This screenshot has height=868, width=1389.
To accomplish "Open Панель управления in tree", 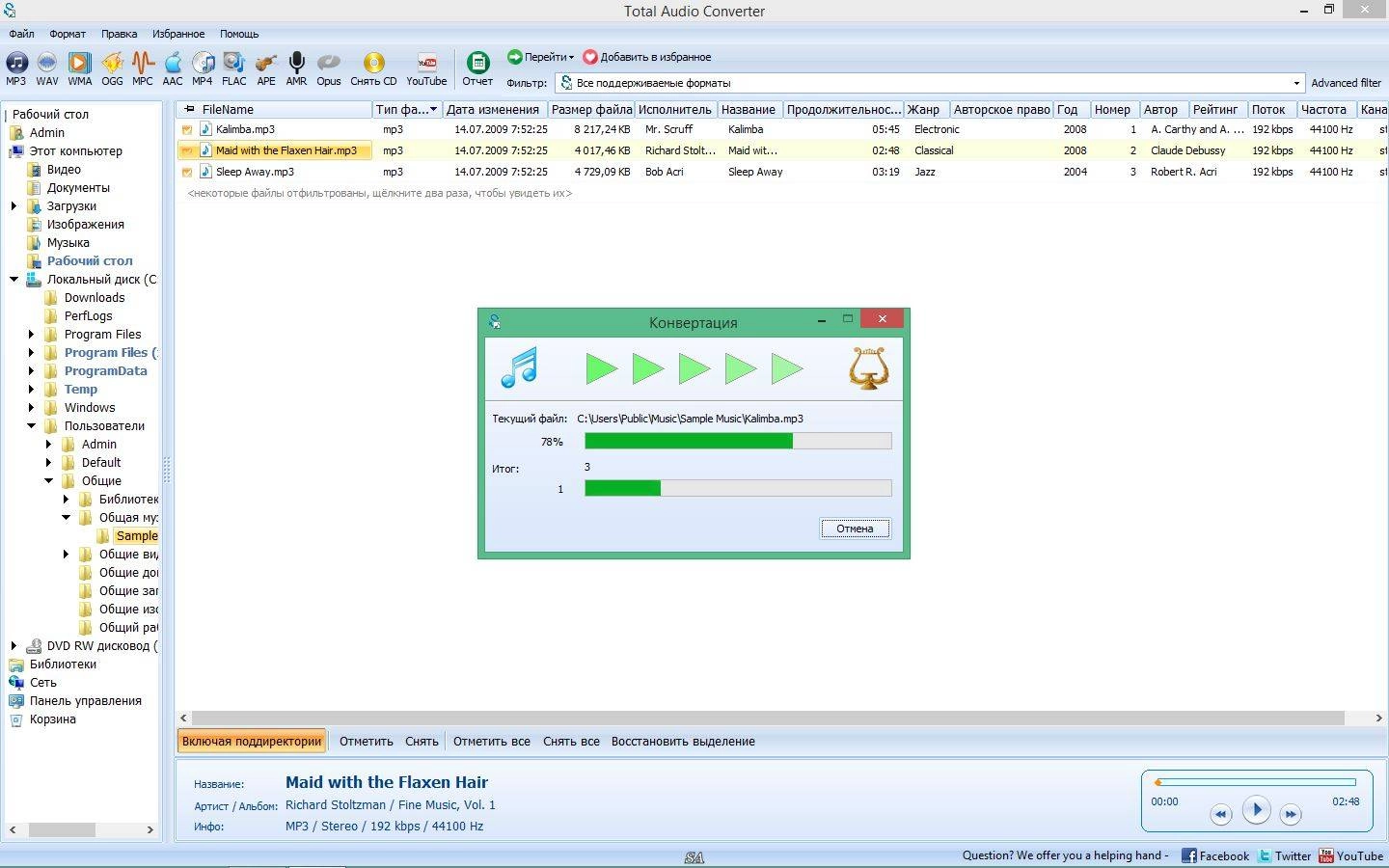I will pos(85,701).
